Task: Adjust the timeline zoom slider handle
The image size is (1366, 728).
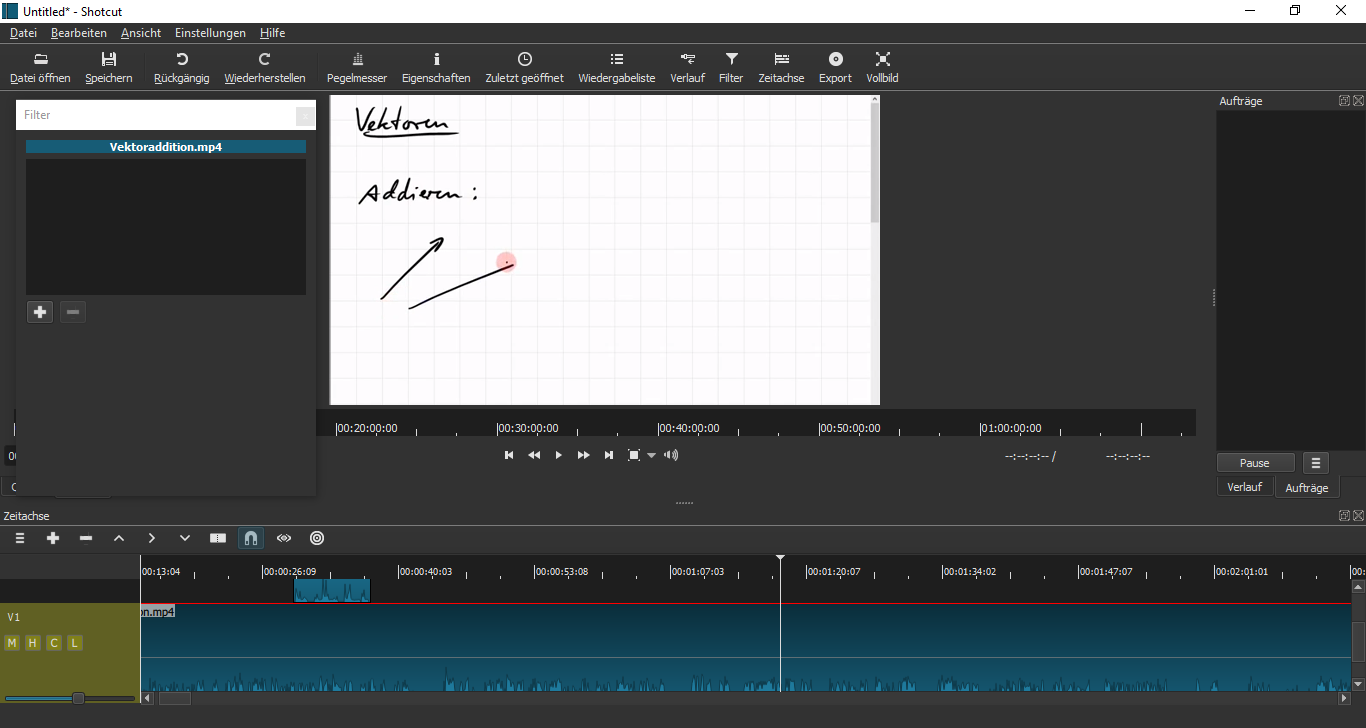Action: pyautogui.click(x=78, y=698)
